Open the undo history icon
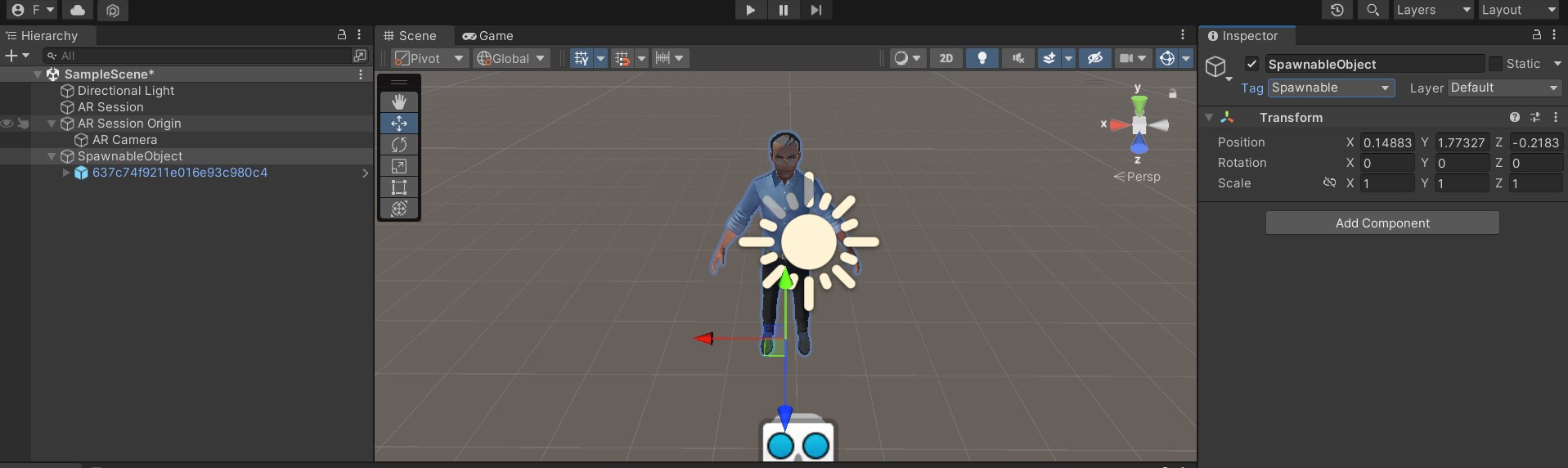 tap(1337, 10)
